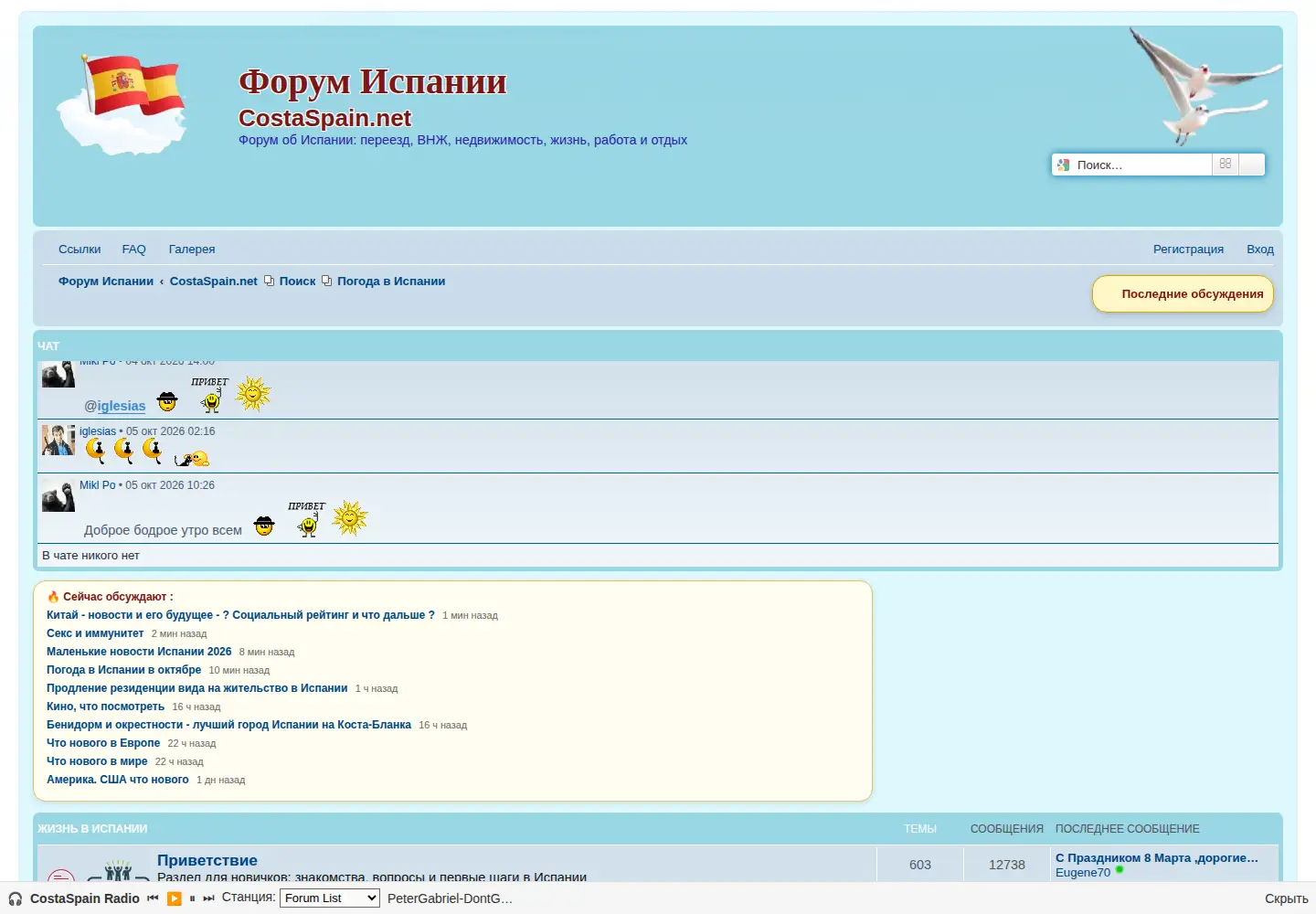Click iglesias's avatar in the chat
This screenshot has width=1316, height=914.
point(58,441)
